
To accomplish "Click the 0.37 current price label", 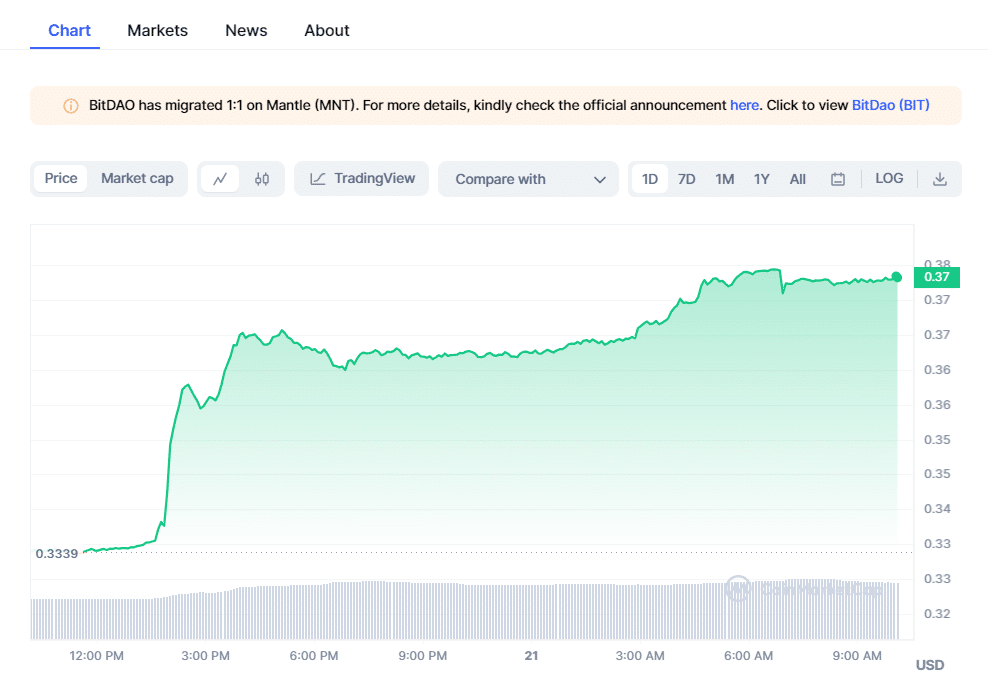I will click(936, 277).
